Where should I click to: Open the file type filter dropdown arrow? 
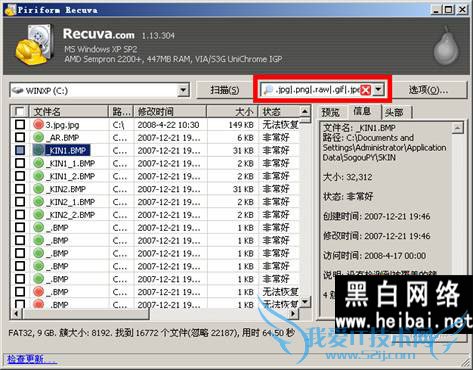pyautogui.click(x=378, y=90)
